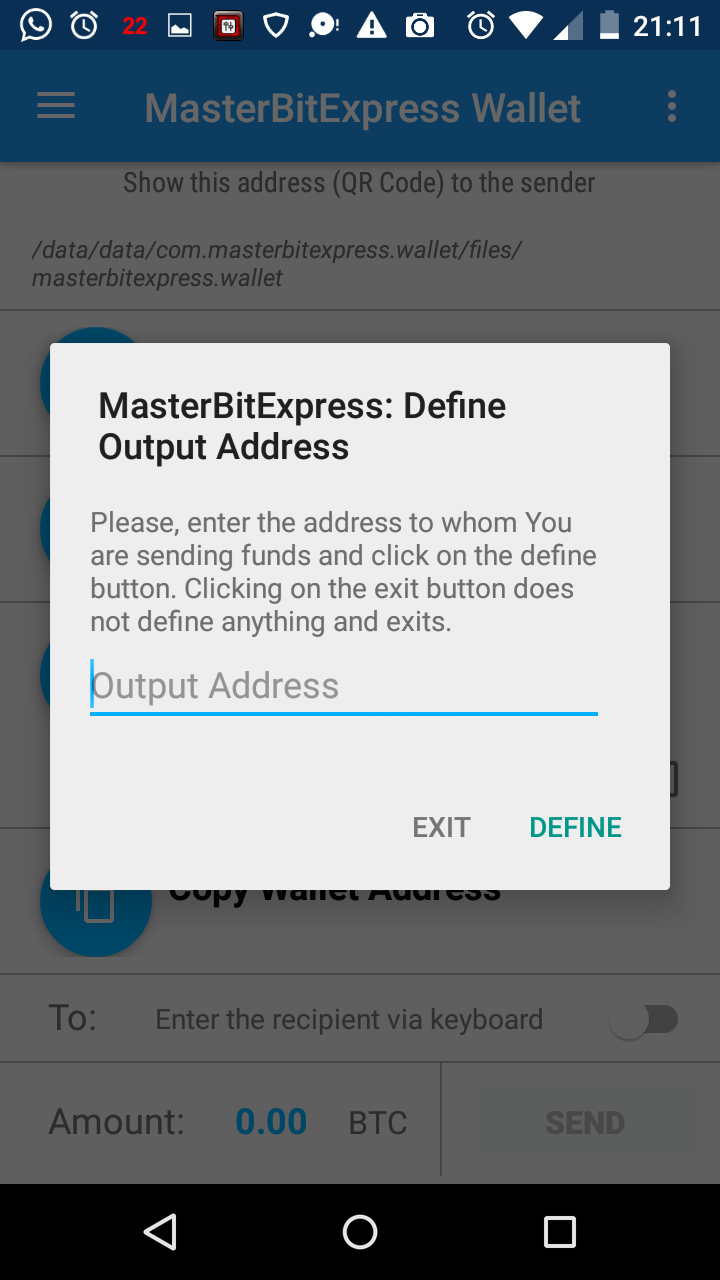Toggle recipient via keyboard switch
The width and height of the screenshot is (720, 1280).
(645, 1020)
